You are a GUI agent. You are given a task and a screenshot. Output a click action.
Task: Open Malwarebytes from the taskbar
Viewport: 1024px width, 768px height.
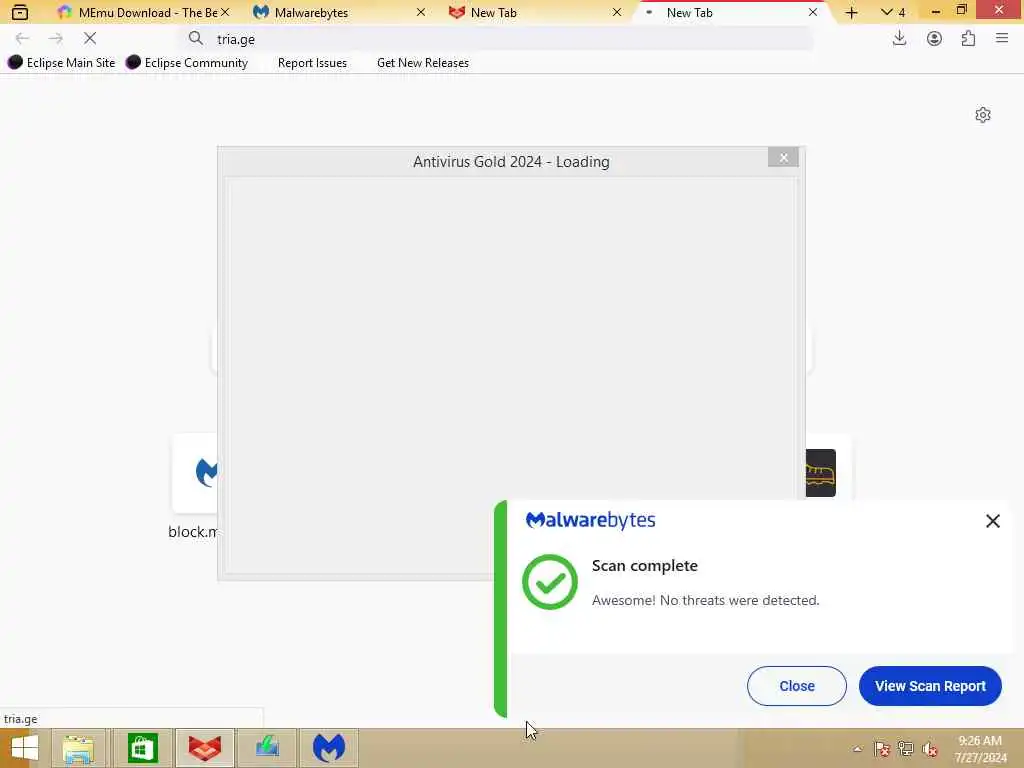[x=329, y=748]
